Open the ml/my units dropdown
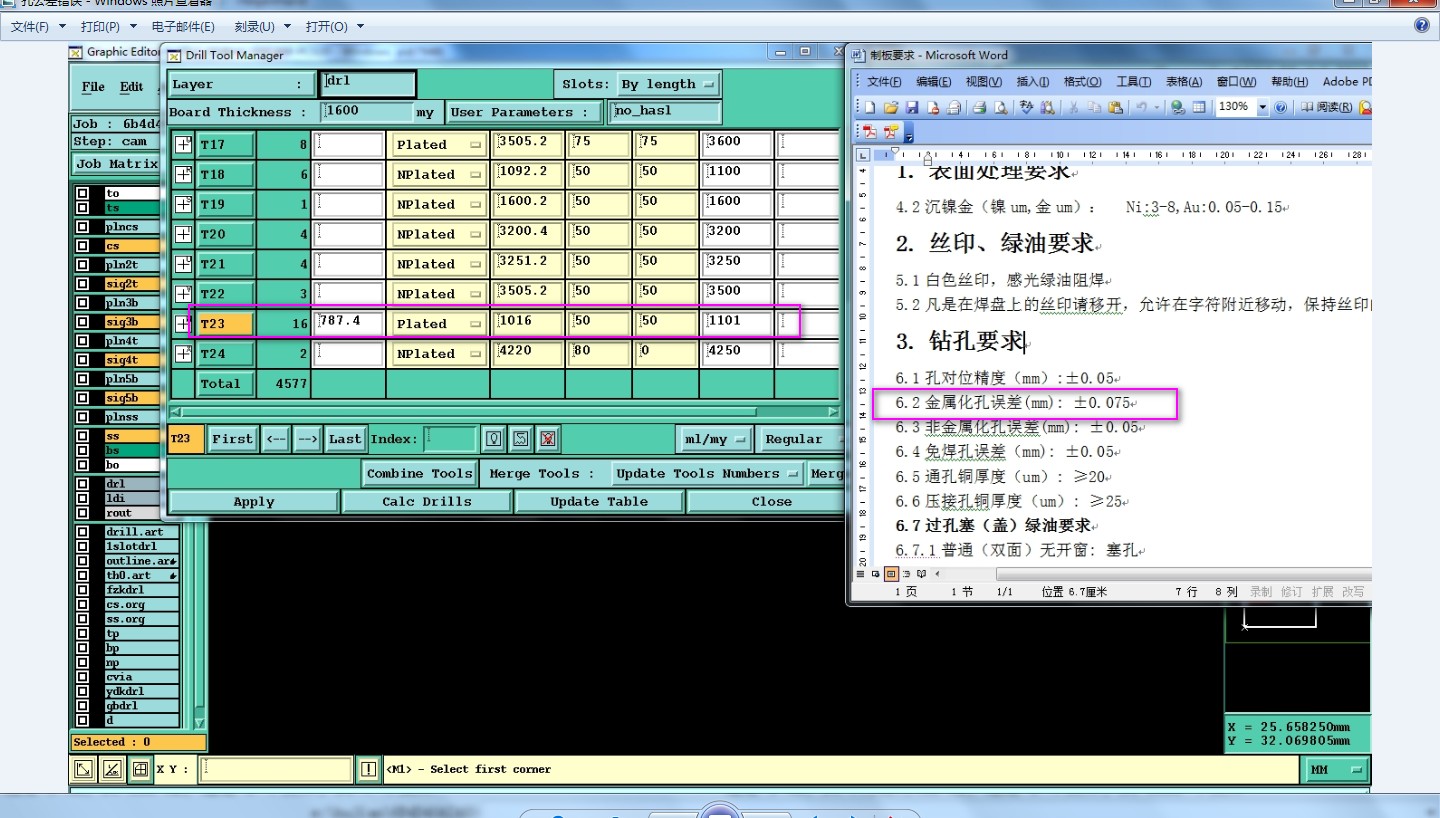 click(x=714, y=439)
